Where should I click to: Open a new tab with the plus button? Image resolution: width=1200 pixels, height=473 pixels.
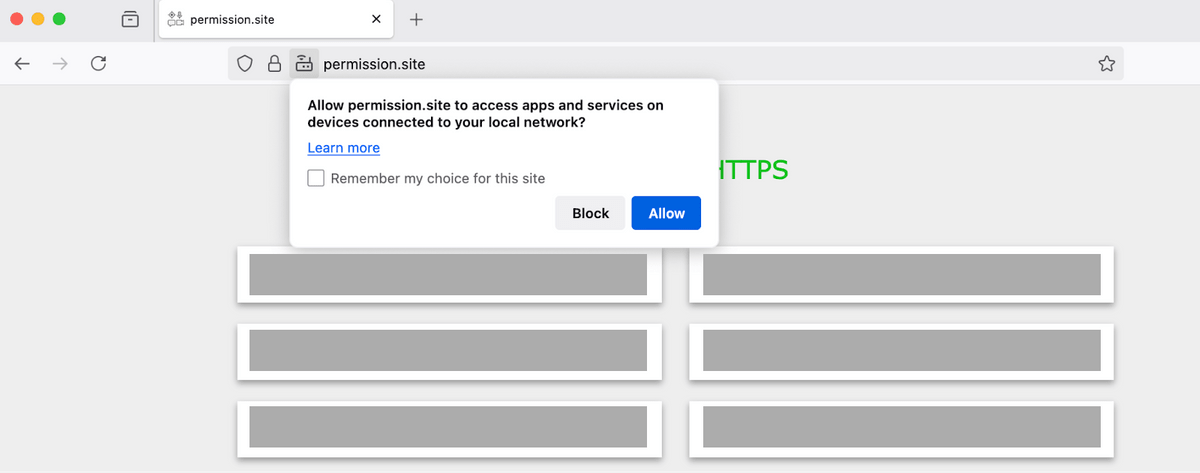(417, 19)
